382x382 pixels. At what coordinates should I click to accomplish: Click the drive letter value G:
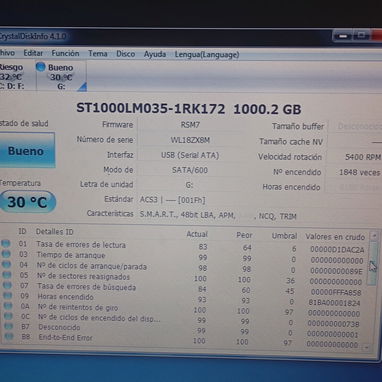189,185
